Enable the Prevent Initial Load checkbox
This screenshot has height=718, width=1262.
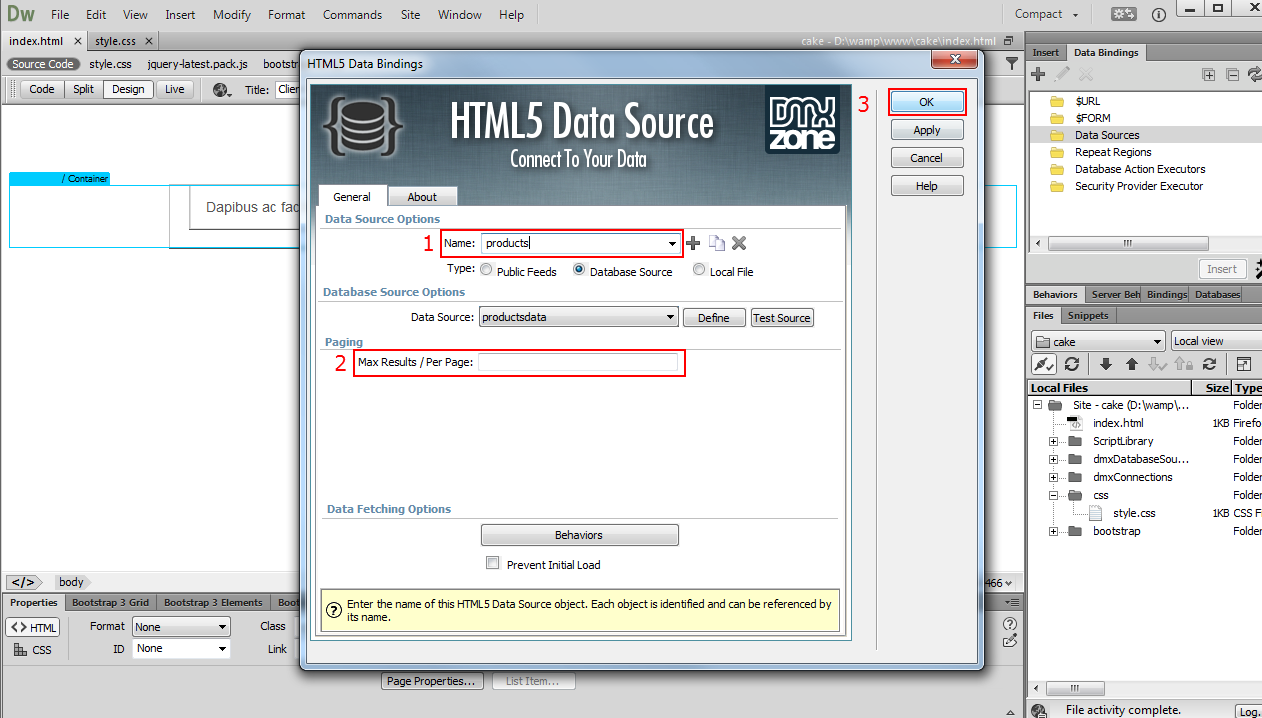click(x=492, y=563)
